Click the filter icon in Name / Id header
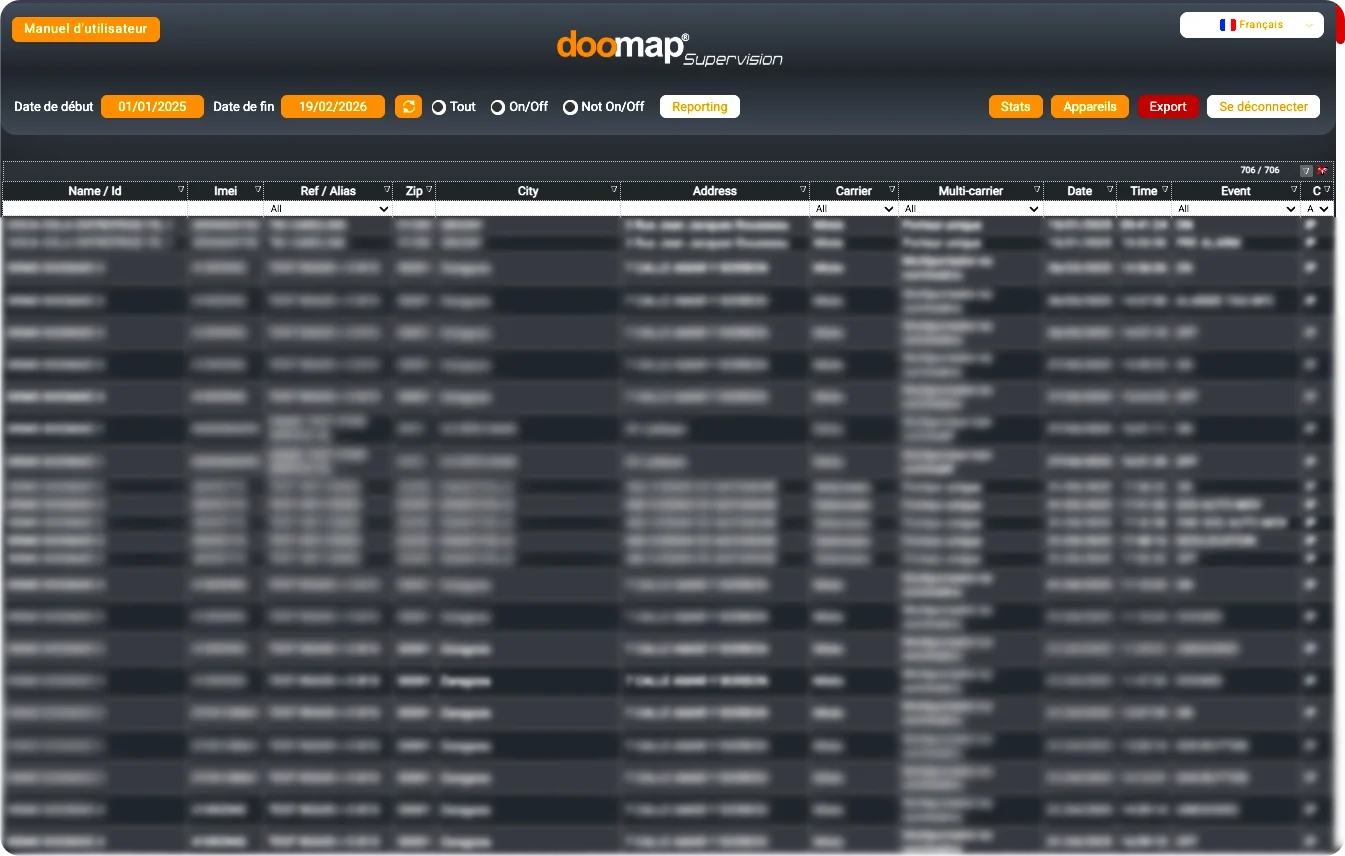 click(x=181, y=189)
